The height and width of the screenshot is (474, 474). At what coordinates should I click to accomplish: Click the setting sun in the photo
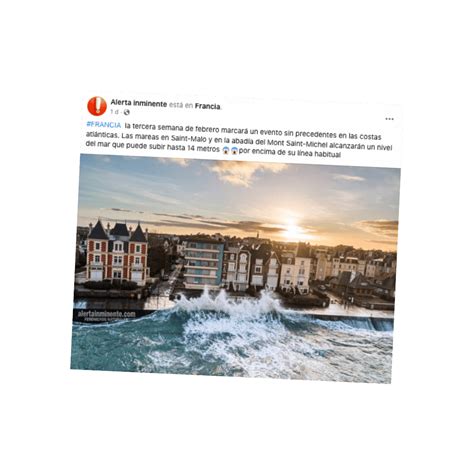(x=292, y=230)
